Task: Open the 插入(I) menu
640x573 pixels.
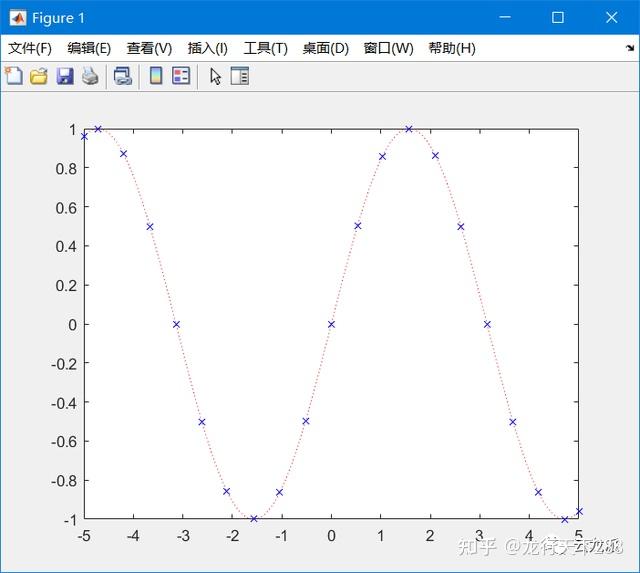Action: click(207, 48)
